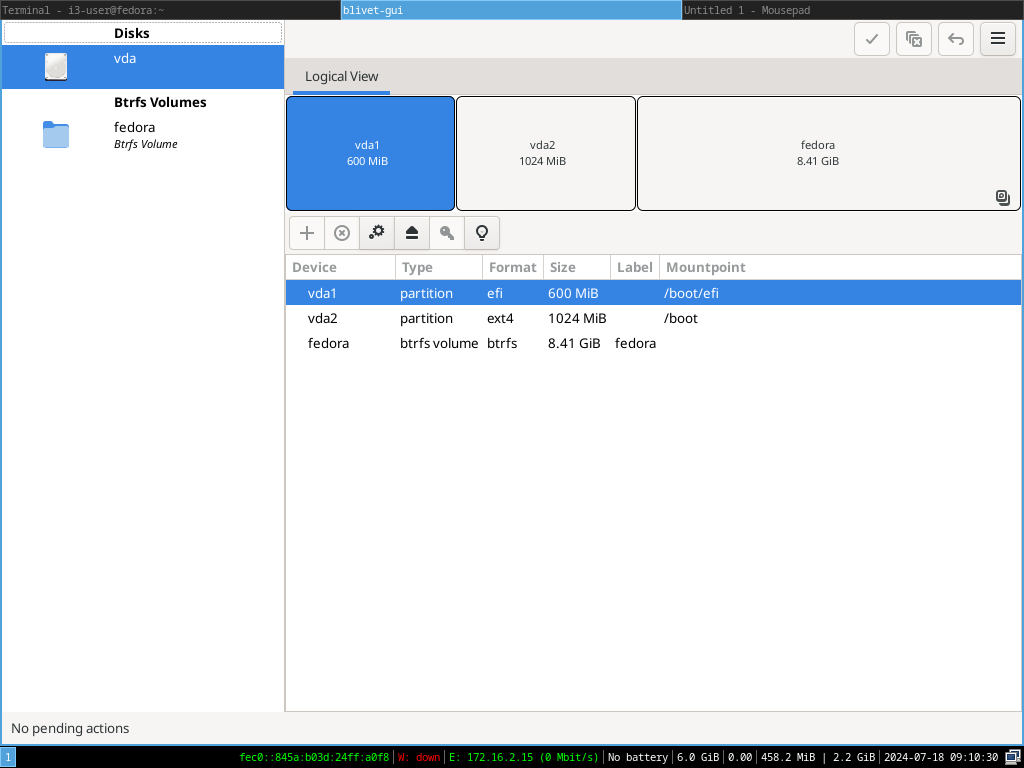Select the vda2 row in device table

(x=654, y=318)
